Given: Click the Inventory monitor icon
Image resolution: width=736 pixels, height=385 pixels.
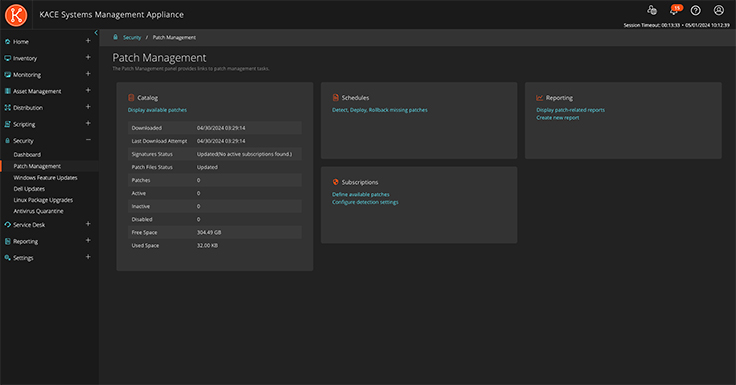Looking at the screenshot, I should [8, 58].
